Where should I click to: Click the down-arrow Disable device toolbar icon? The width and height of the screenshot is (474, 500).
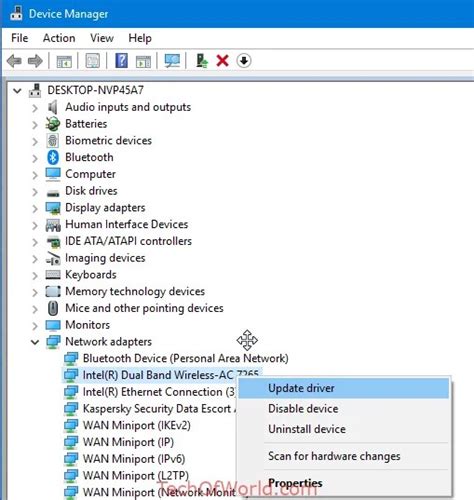click(x=244, y=61)
